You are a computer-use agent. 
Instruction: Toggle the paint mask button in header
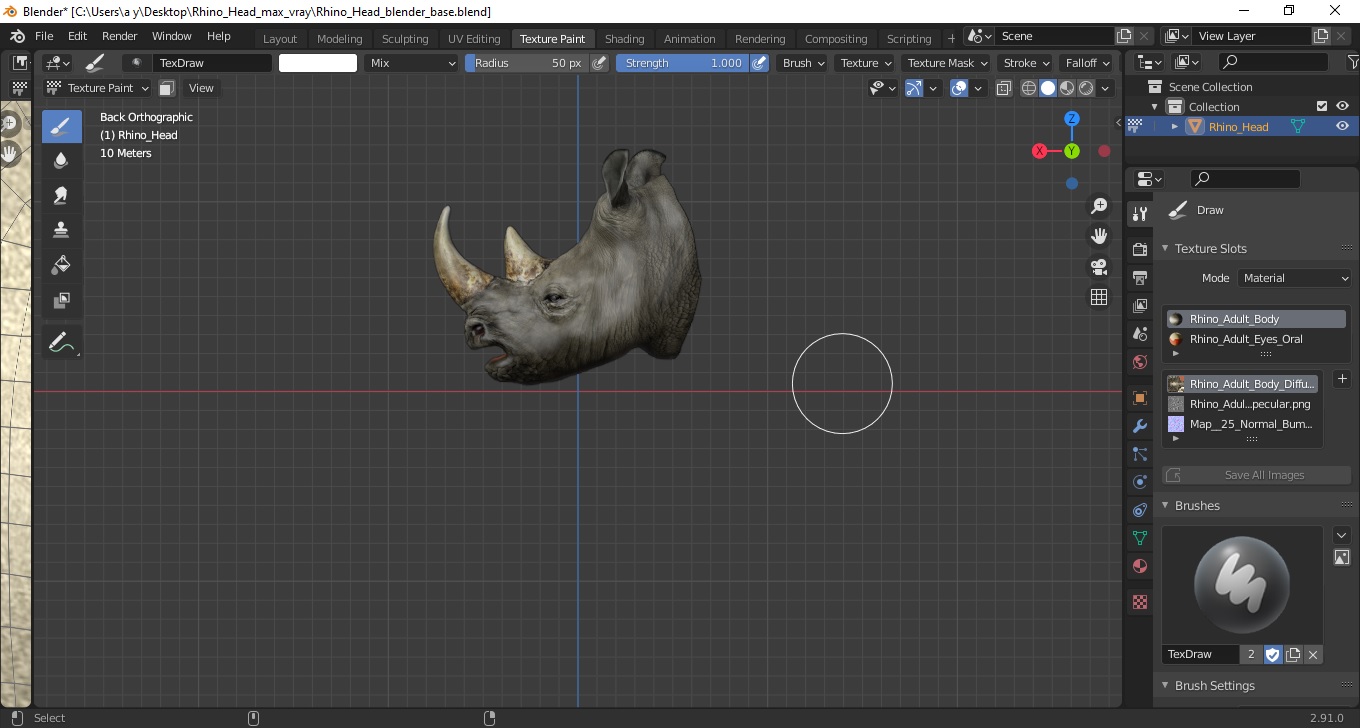(x=167, y=88)
